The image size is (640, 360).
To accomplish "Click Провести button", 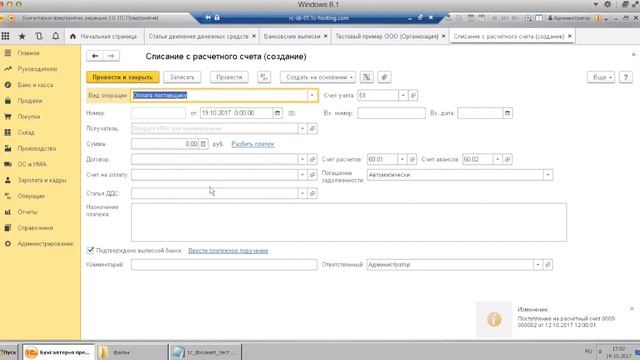I will [229, 77].
